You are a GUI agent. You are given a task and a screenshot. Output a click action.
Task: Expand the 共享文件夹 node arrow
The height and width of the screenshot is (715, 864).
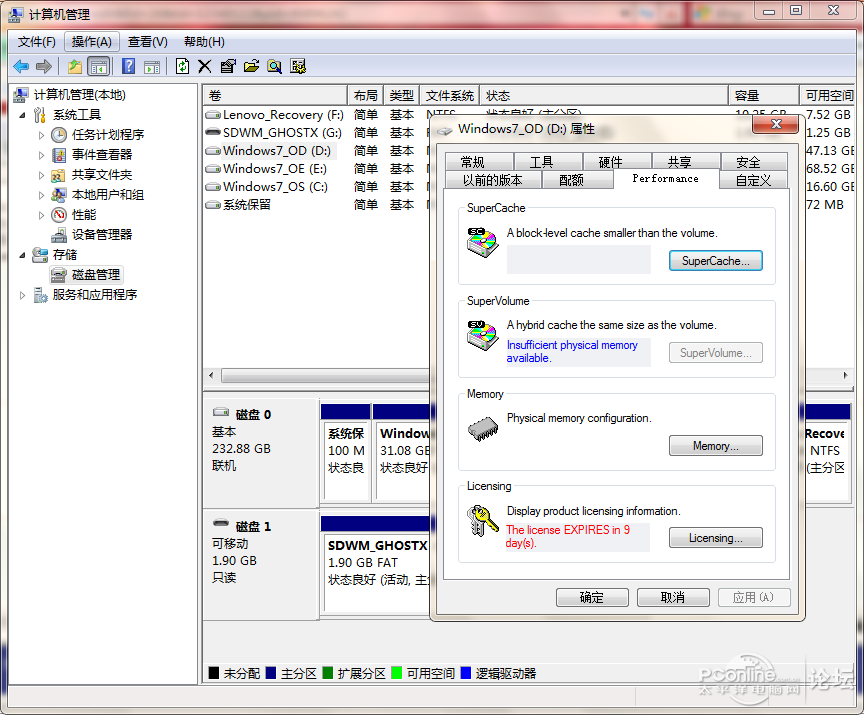tap(41, 175)
